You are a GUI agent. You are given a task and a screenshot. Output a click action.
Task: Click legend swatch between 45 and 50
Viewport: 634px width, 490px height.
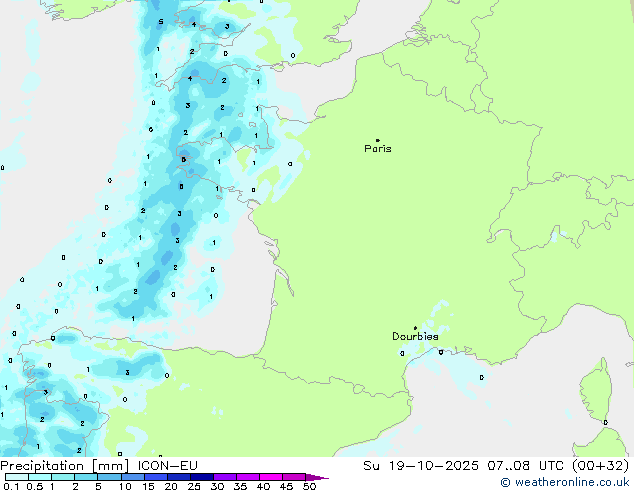pyautogui.click(x=294, y=477)
